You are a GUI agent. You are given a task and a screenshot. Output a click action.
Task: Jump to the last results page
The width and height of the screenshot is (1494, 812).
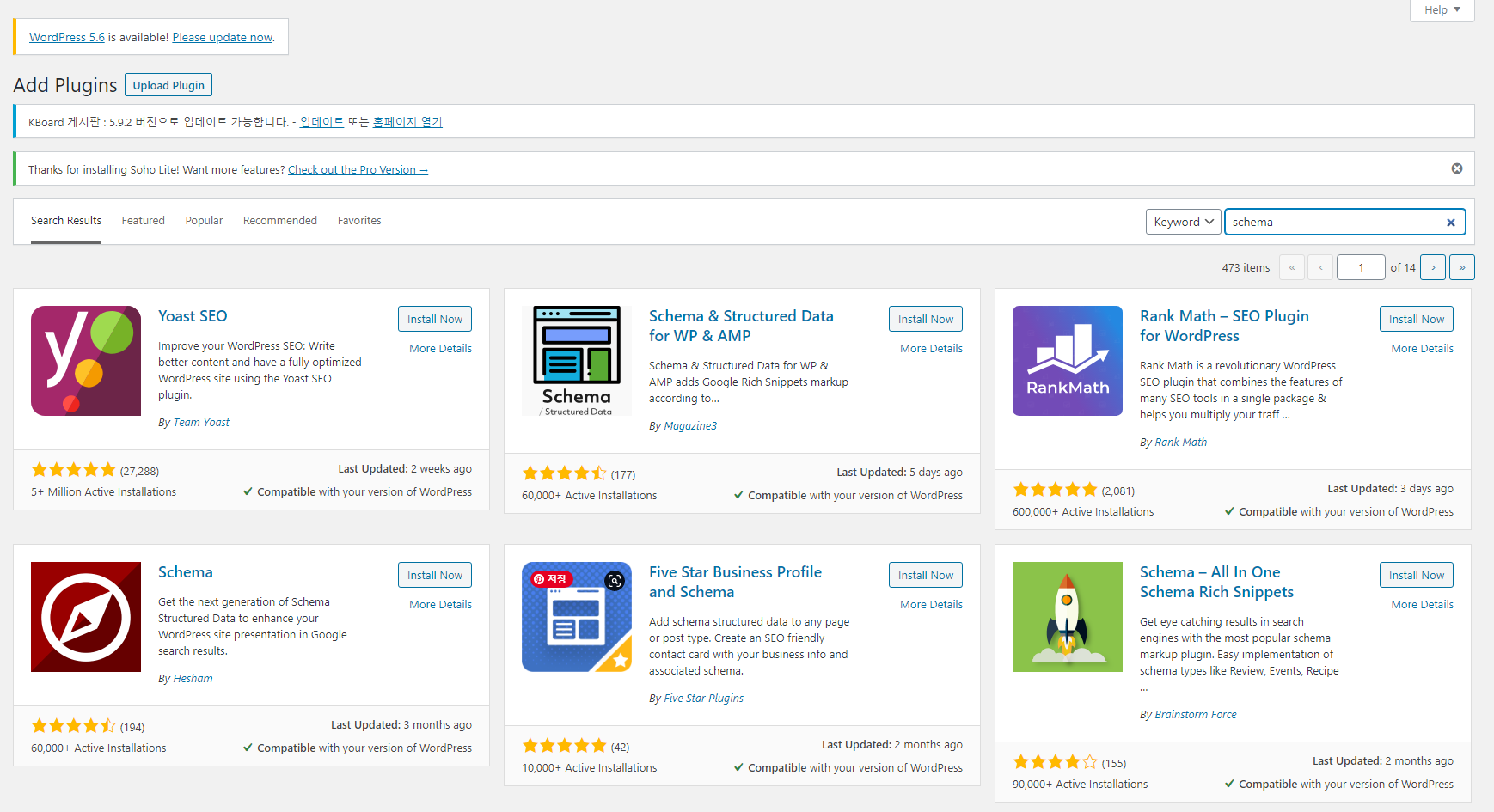[1462, 267]
